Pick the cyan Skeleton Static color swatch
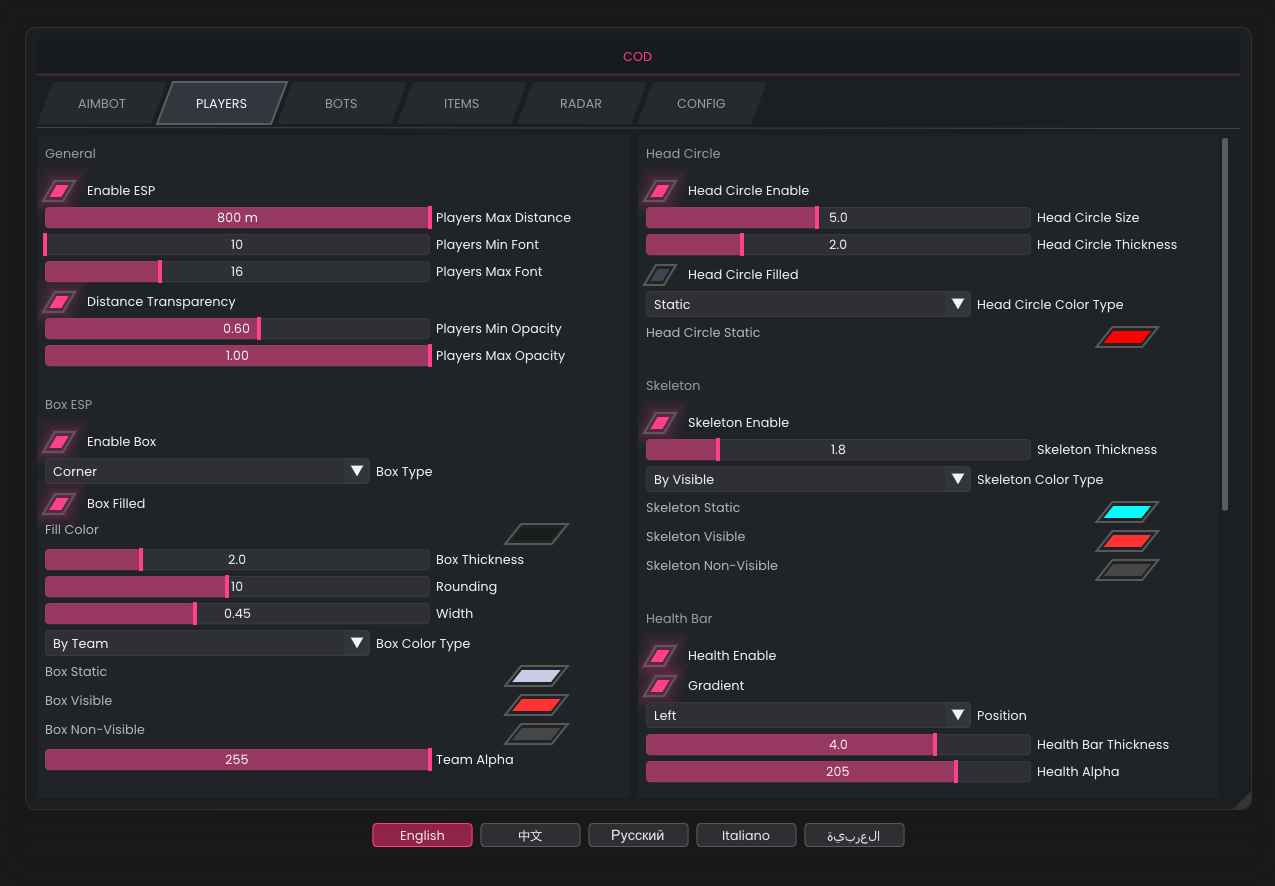The width and height of the screenshot is (1275, 886). 1127,512
